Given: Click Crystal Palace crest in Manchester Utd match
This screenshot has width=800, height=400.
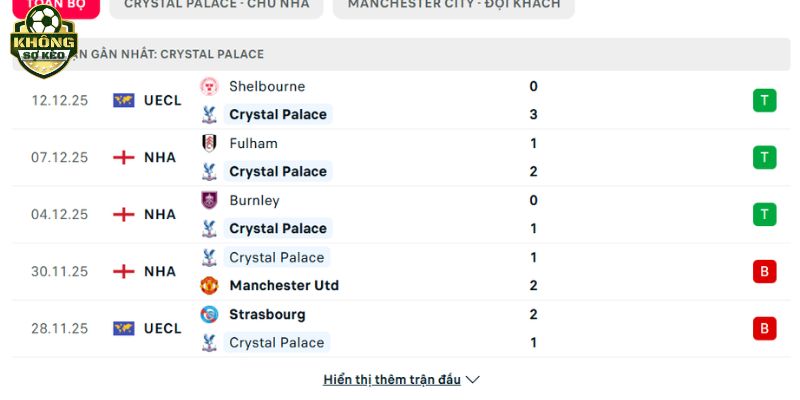Looking at the screenshot, I should coord(209,257).
